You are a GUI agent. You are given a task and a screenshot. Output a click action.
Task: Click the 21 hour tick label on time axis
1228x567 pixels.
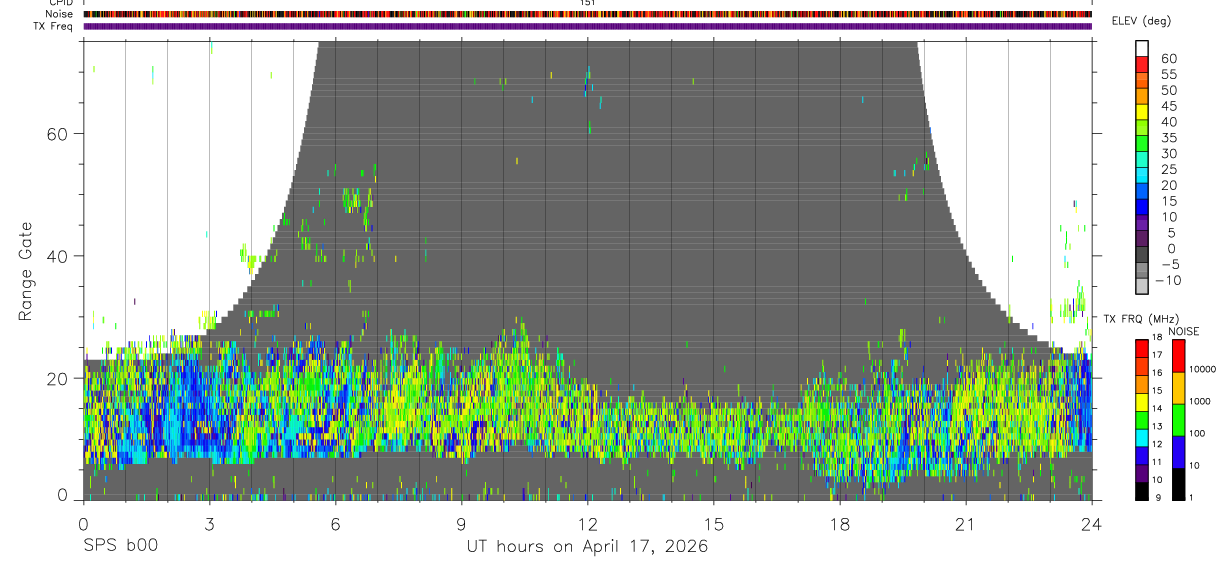pyautogui.click(x=965, y=525)
